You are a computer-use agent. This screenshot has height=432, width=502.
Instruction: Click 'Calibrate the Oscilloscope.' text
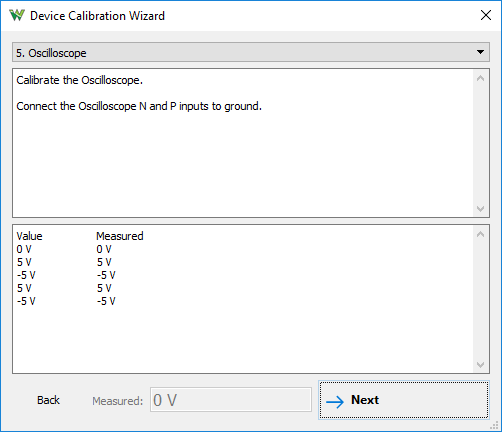tap(80, 80)
